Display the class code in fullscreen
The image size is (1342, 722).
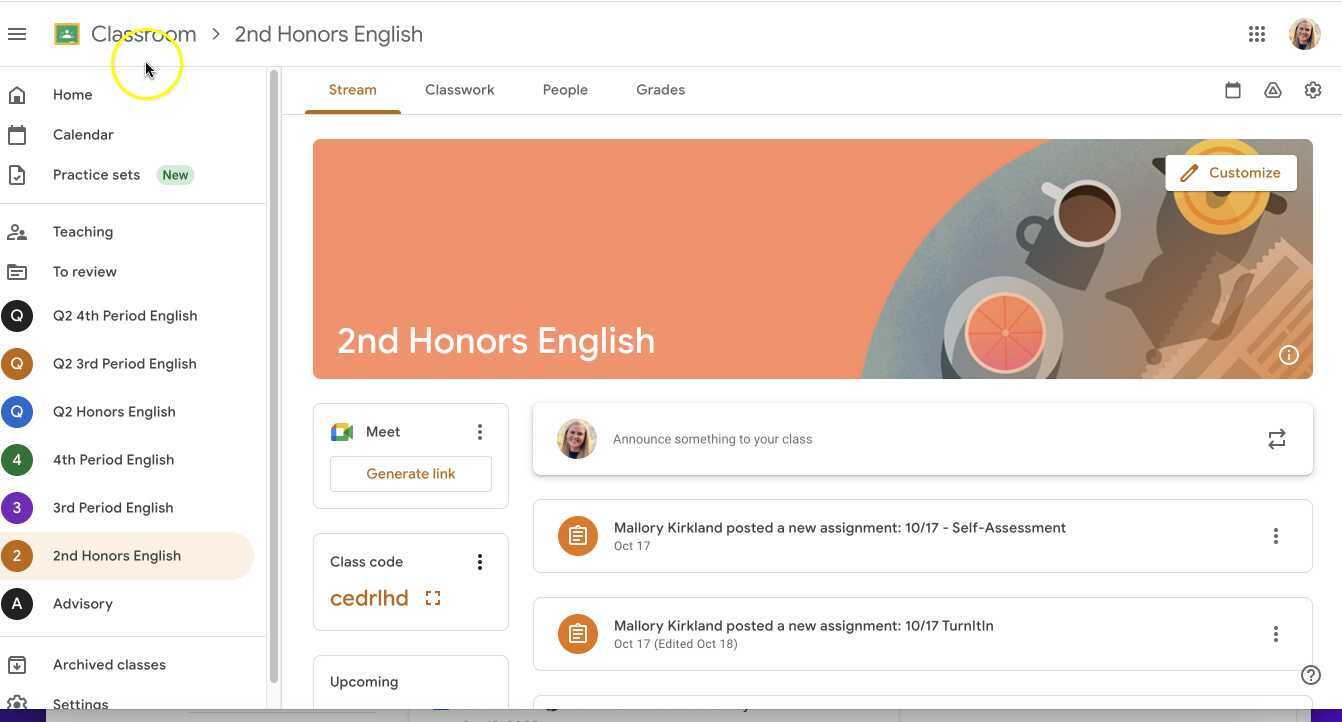pos(432,597)
